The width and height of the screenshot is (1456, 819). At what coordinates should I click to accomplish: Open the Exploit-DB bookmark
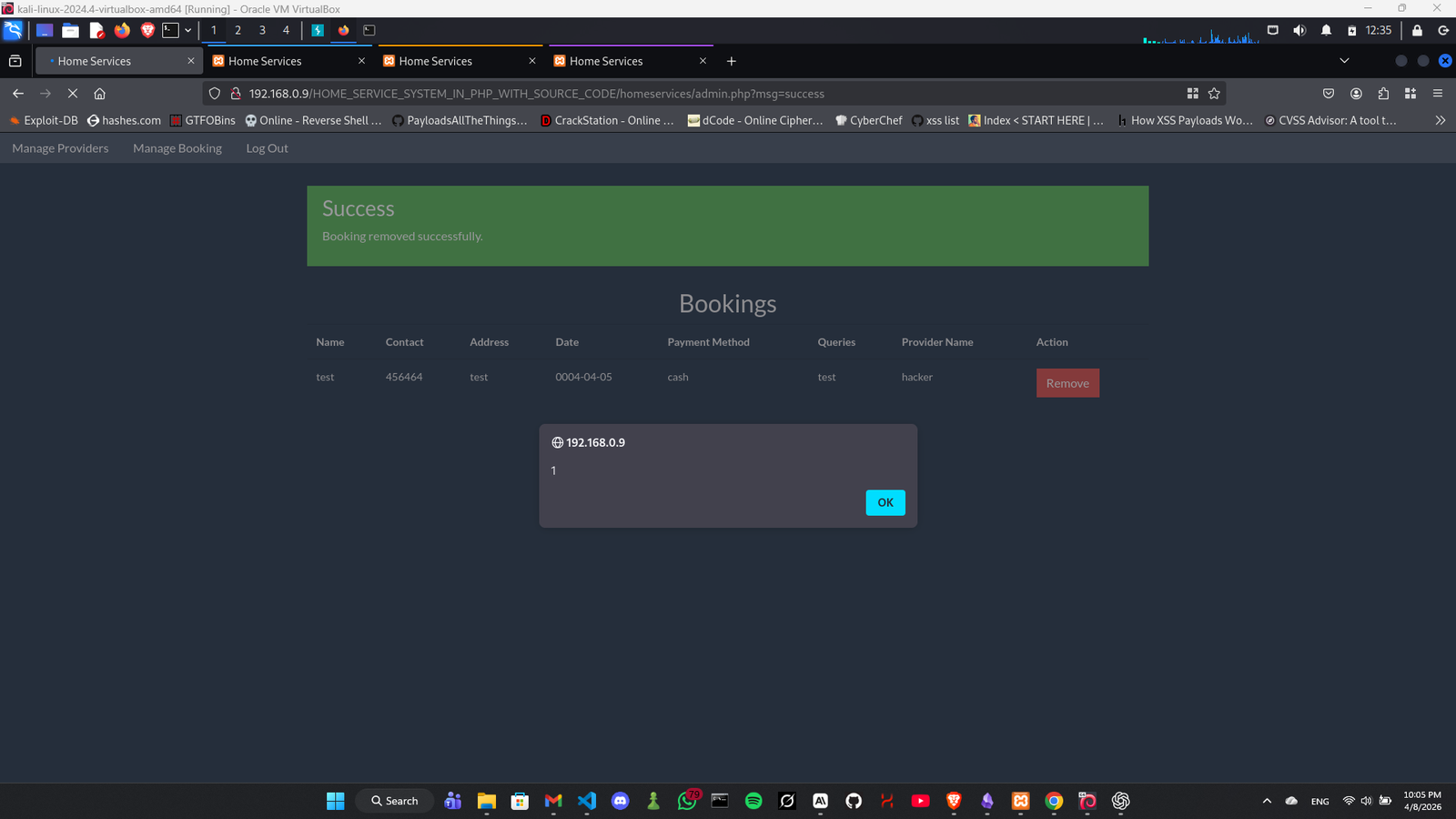coord(44,120)
